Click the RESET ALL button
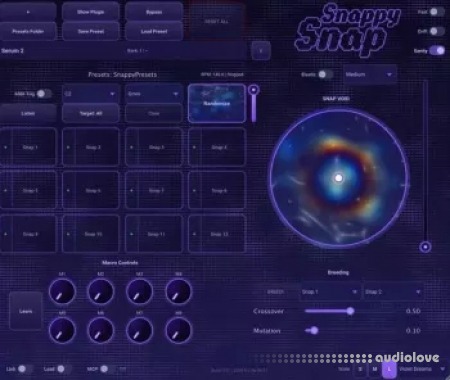 pos(217,21)
